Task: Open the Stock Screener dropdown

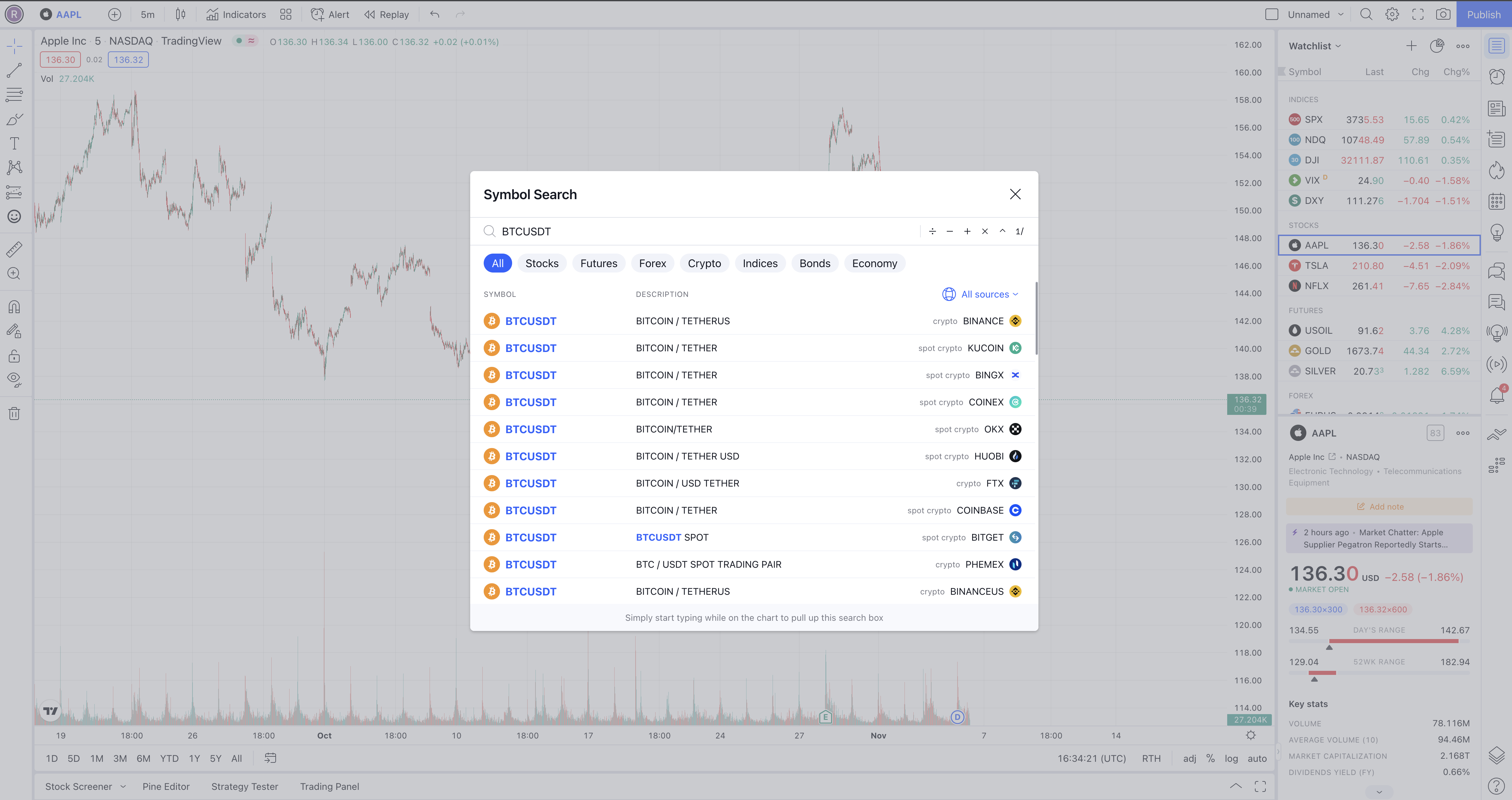Action: (x=86, y=786)
